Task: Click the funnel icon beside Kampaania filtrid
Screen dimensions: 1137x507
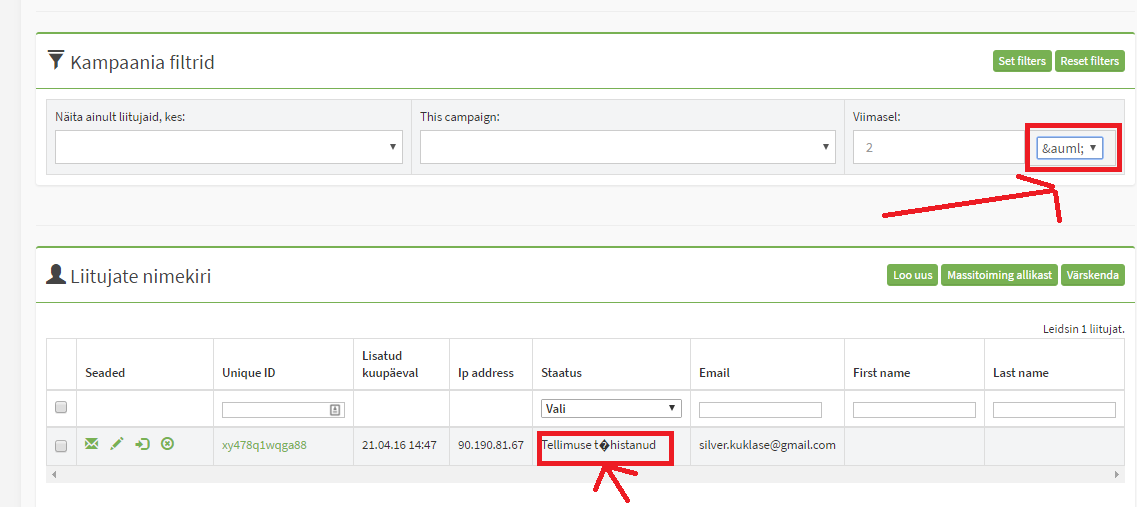Action: tap(56, 62)
